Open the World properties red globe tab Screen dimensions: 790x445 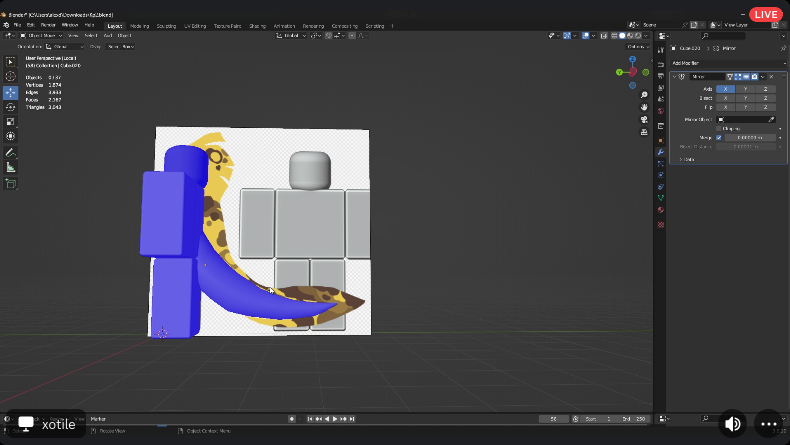[661, 111]
